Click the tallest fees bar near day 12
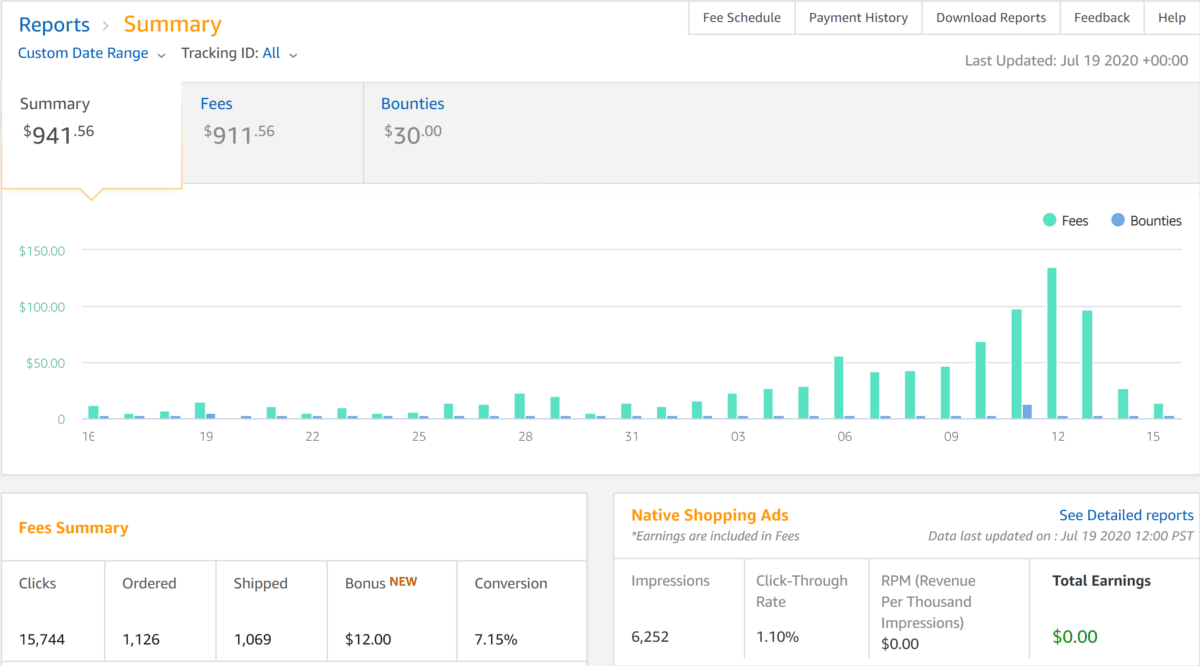Screen dimensions: 1200x666 [1051, 340]
